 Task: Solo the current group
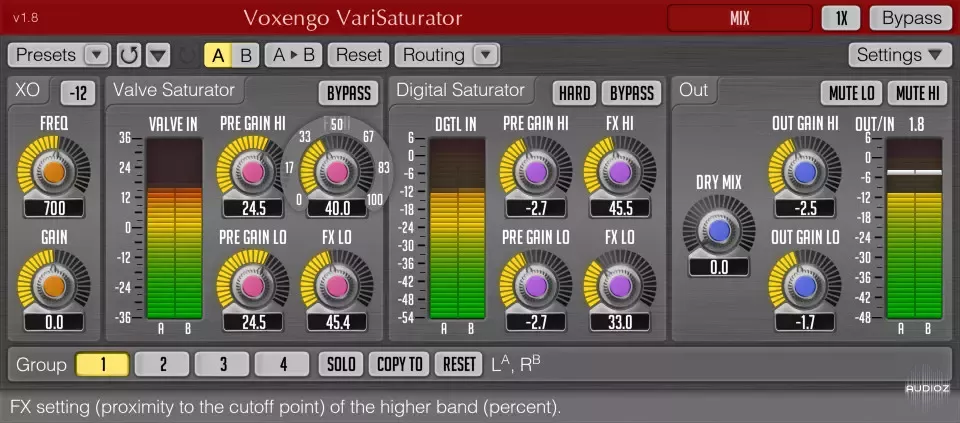point(340,364)
